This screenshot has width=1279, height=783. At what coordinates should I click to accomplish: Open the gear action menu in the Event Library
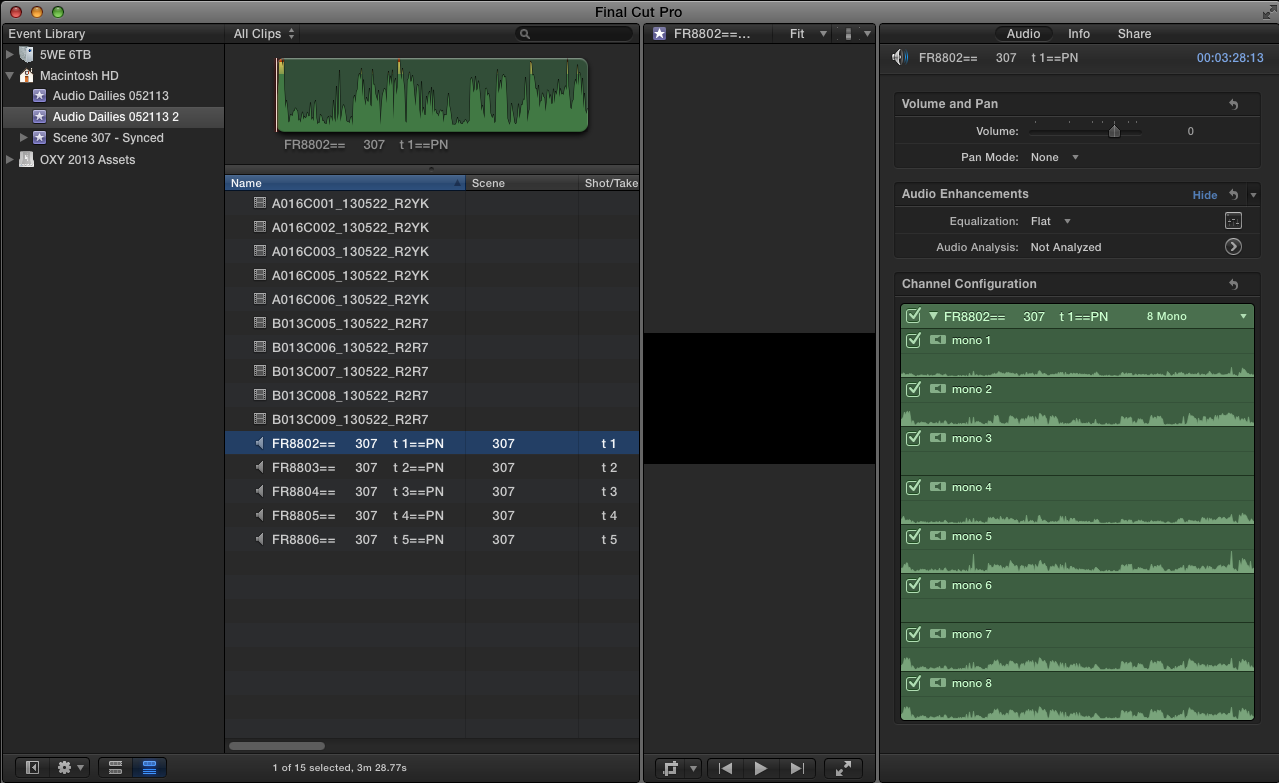click(70, 767)
